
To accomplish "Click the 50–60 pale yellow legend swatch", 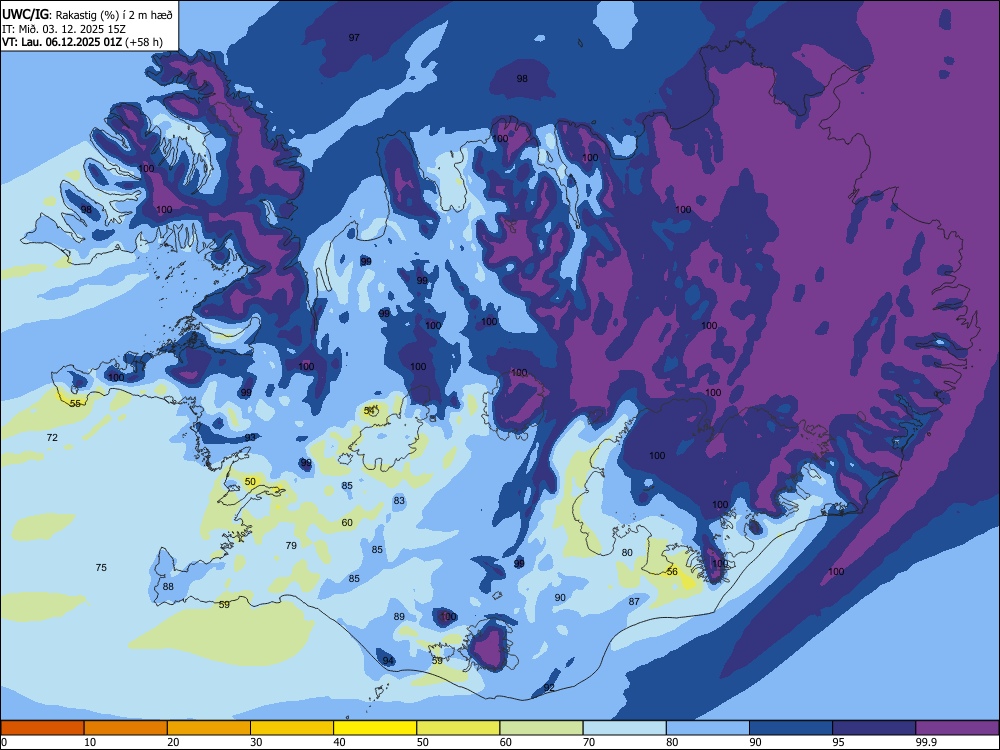I will pyautogui.click(x=458, y=728).
